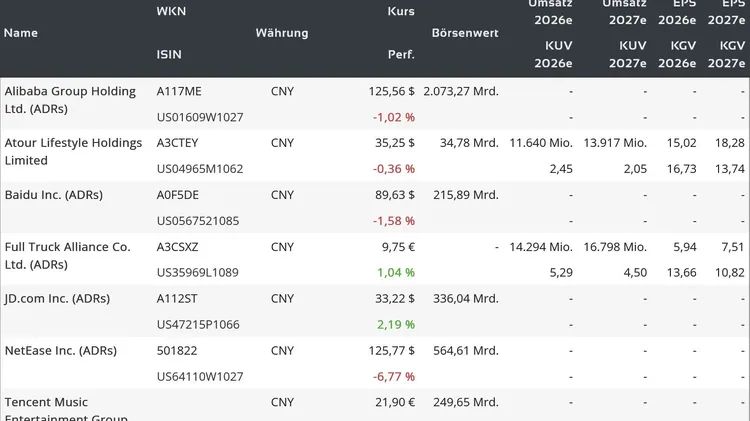The width and height of the screenshot is (750, 421).
Task: Click the KGV 2027e column header
Action: [x=727, y=55]
